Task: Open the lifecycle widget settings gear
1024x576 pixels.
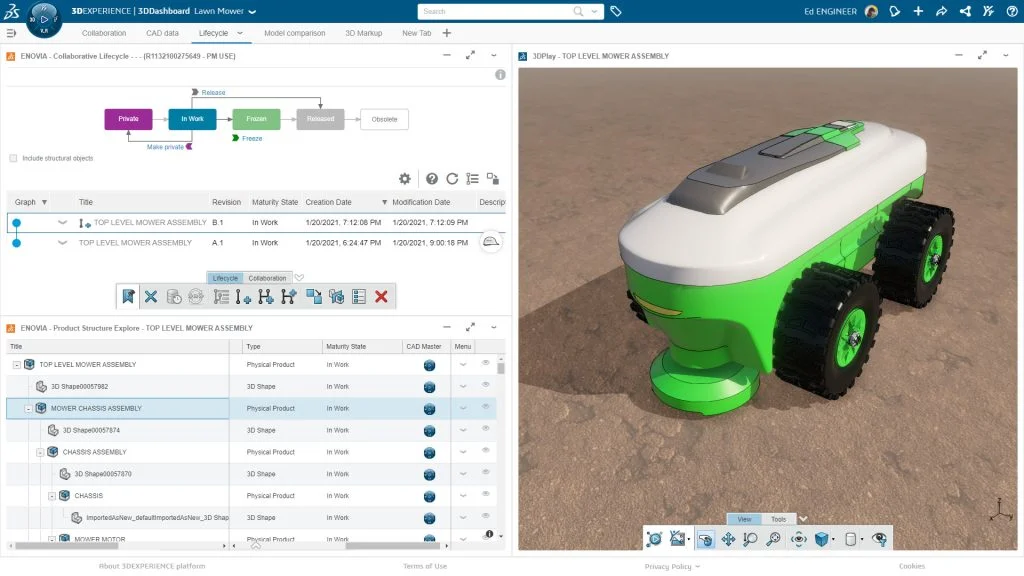Action: 403,178
